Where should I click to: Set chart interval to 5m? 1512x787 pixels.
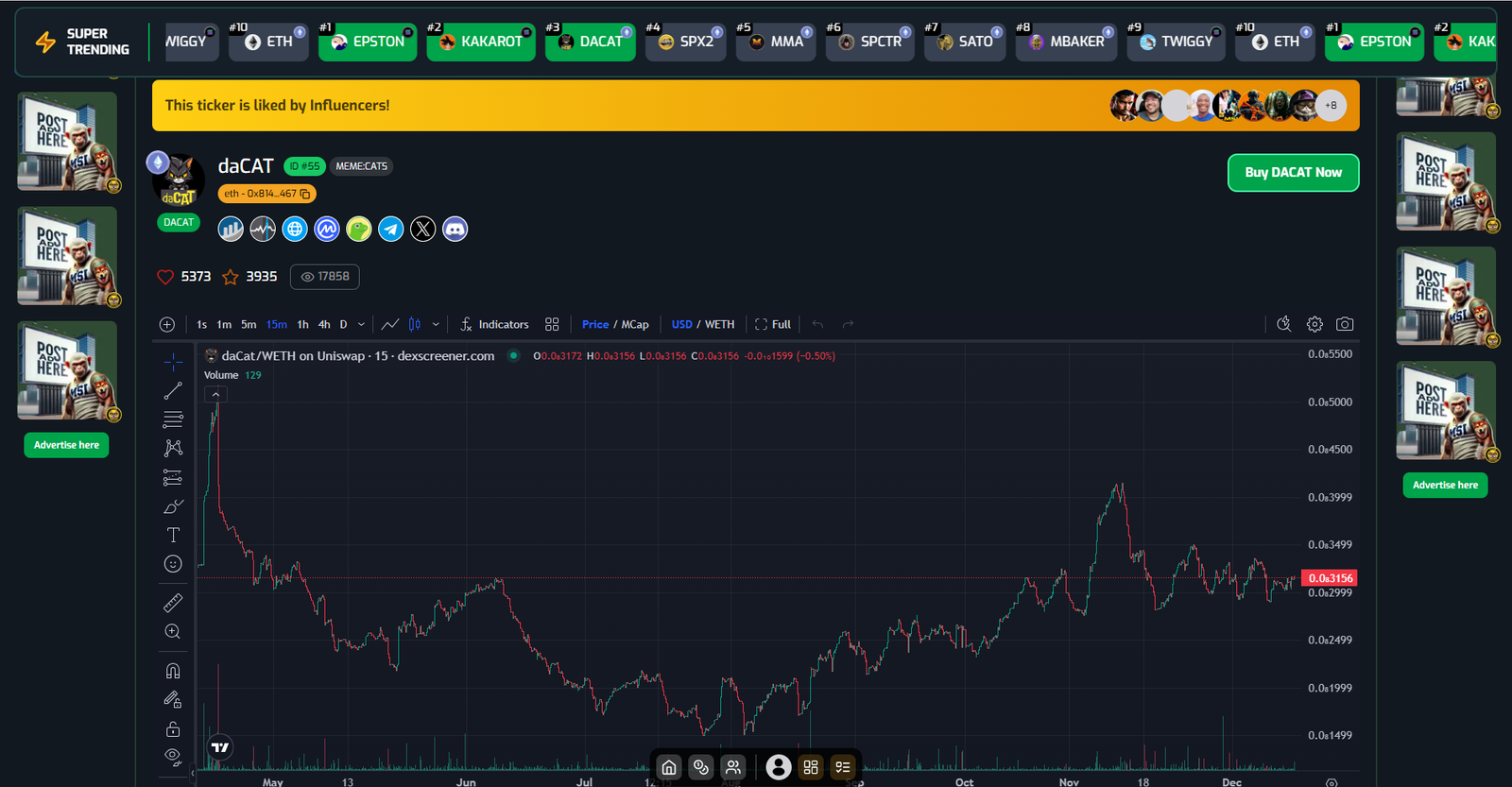pyautogui.click(x=249, y=324)
